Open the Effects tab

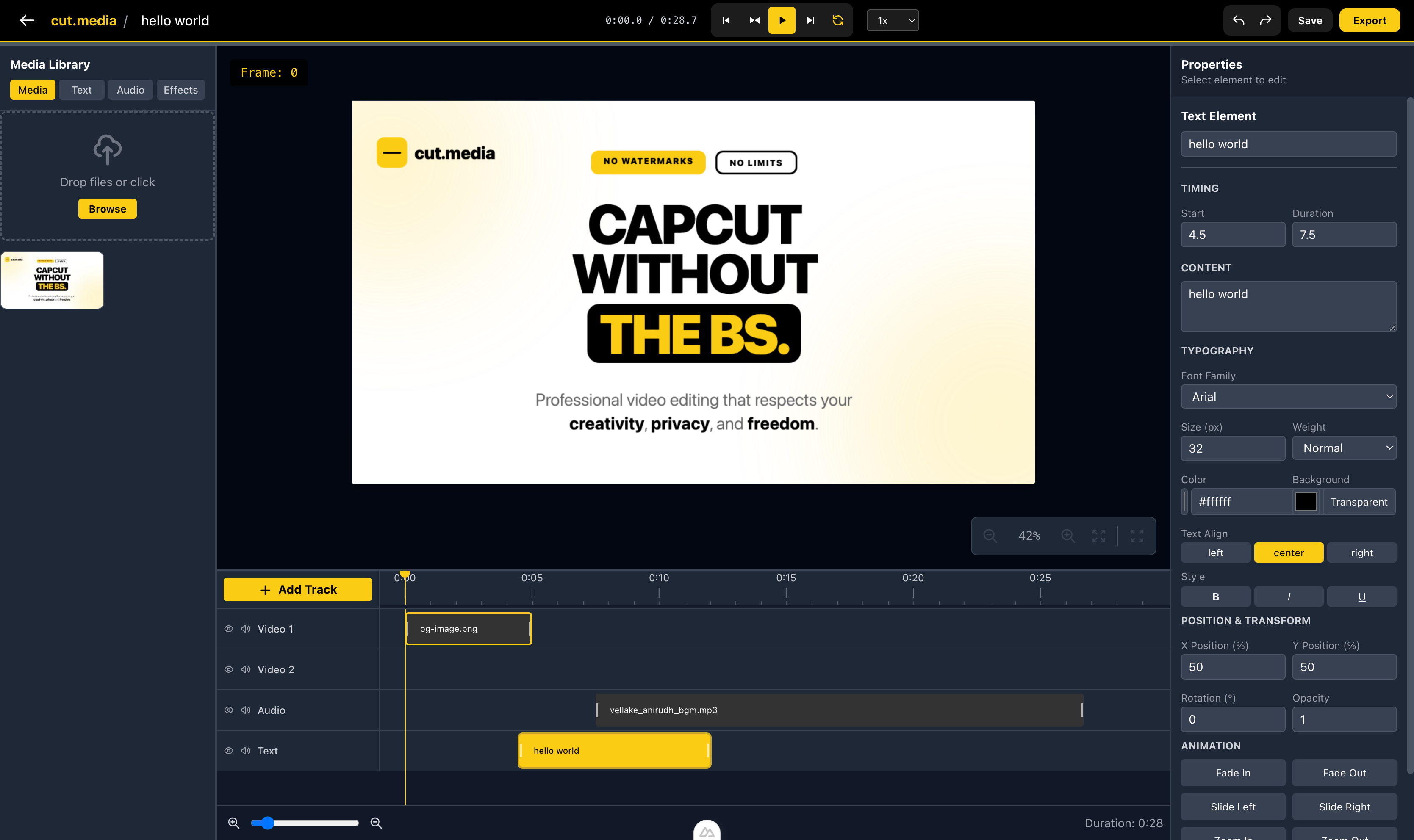(180, 89)
